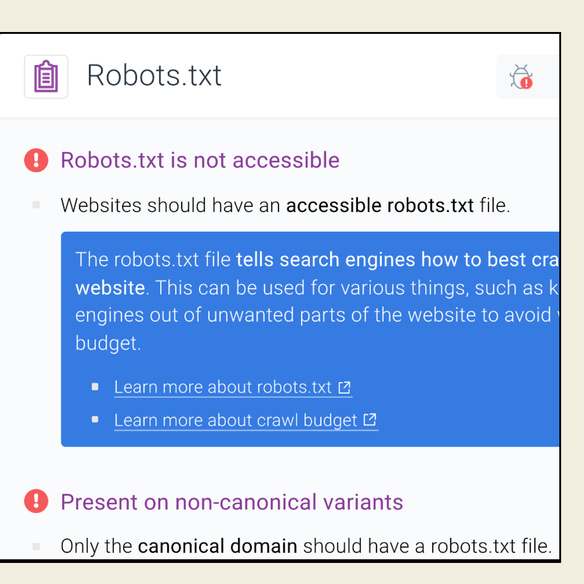
Task: Click red error icon beside 'Robots.txt is not accessible'
Action: pos(36,160)
